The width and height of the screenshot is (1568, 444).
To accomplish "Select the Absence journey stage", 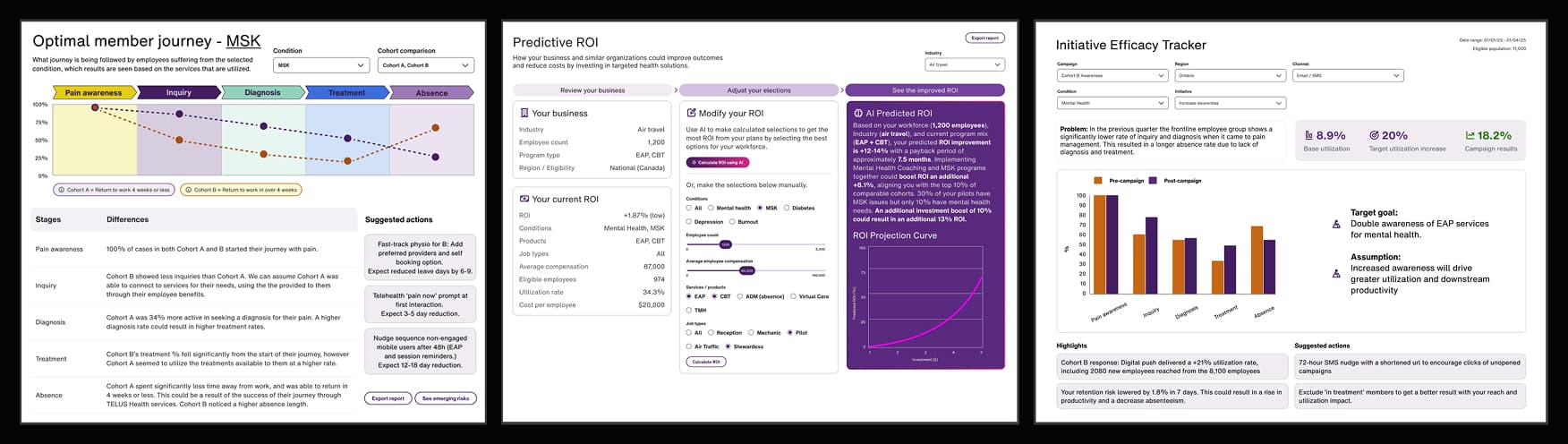I will click(431, 92).
